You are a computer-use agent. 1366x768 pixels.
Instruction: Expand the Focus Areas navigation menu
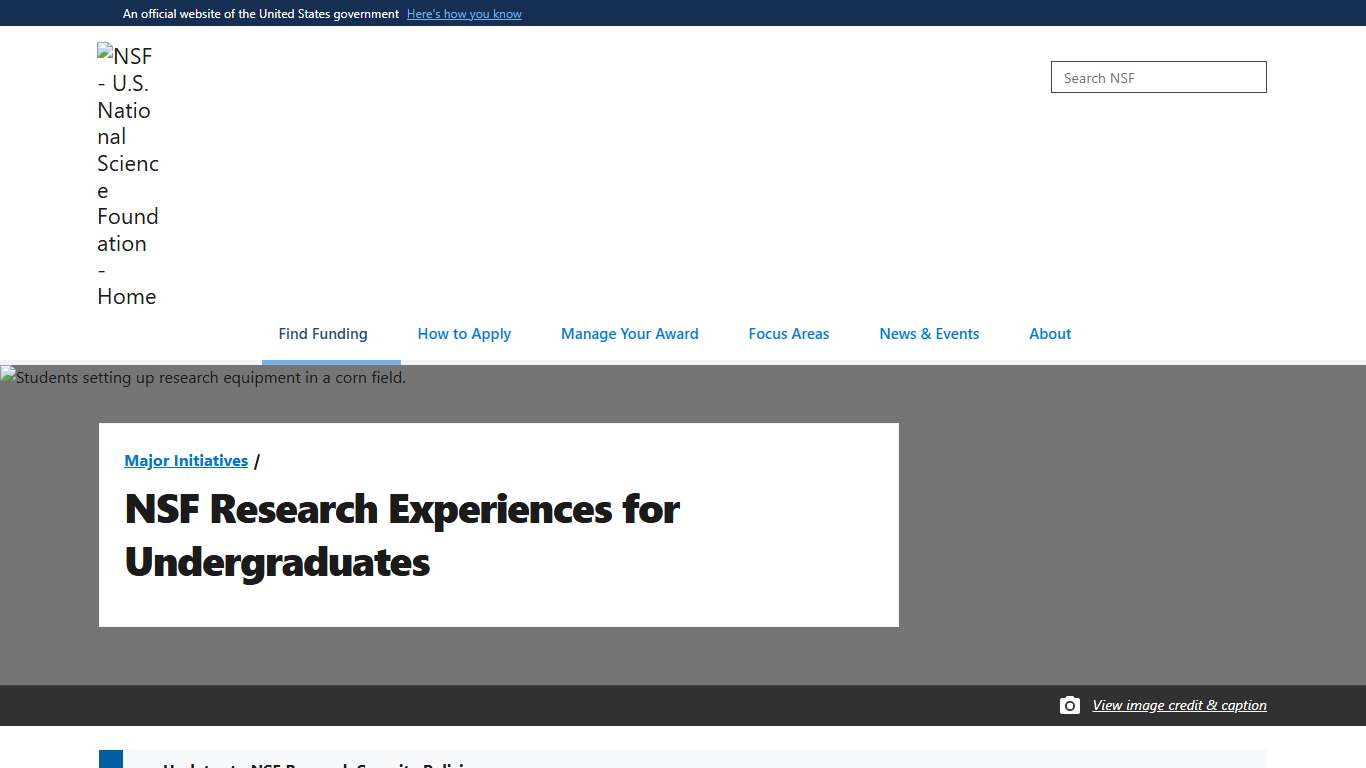click(788, 334)
